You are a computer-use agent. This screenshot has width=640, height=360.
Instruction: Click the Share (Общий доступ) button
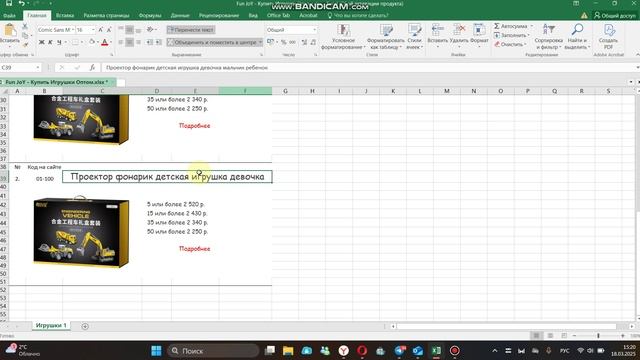[x=615, y=16]
